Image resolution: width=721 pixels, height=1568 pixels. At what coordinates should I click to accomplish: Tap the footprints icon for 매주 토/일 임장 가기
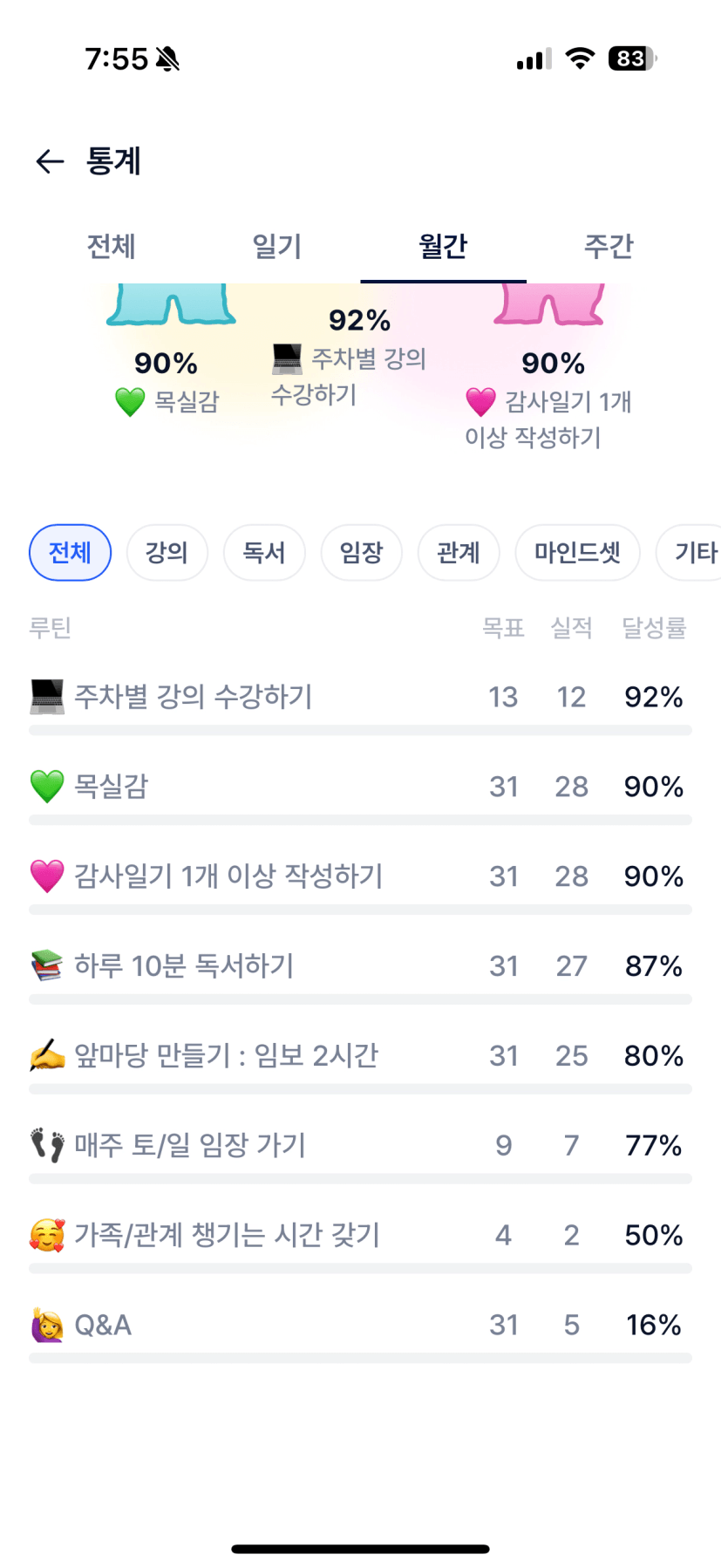click(x=47, y=1145)
